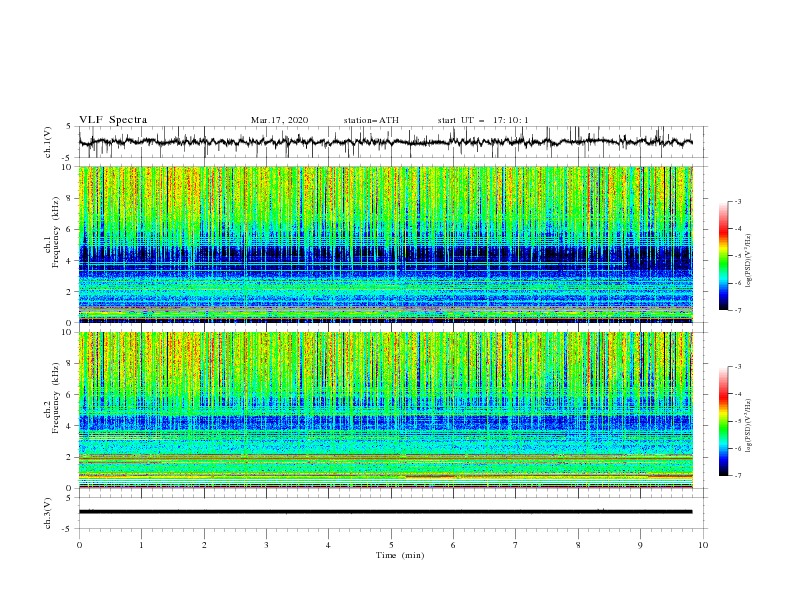Click time axis tick label "6"
The width and height of the screenshot is (792, 612).
[x=453, y=545]
